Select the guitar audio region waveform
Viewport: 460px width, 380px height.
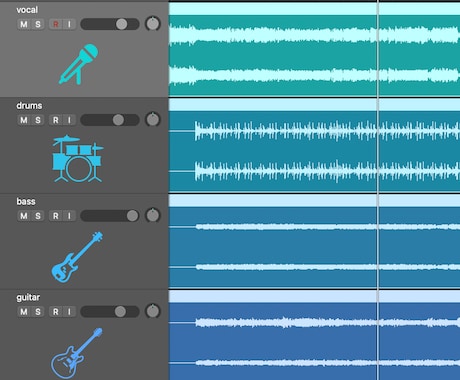tap(315, 341)
